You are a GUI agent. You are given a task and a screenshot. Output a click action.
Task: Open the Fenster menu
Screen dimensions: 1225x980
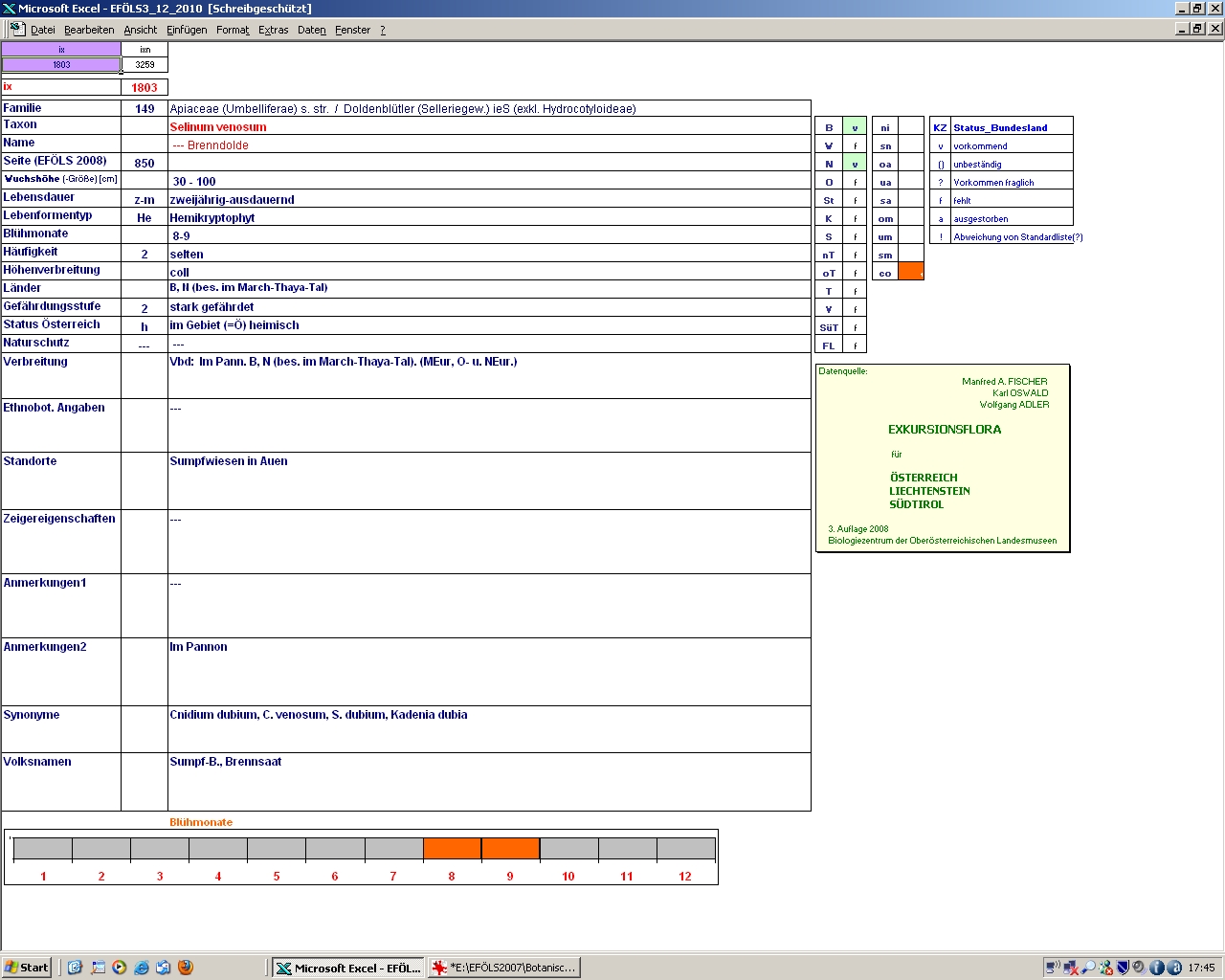point(352,30)
